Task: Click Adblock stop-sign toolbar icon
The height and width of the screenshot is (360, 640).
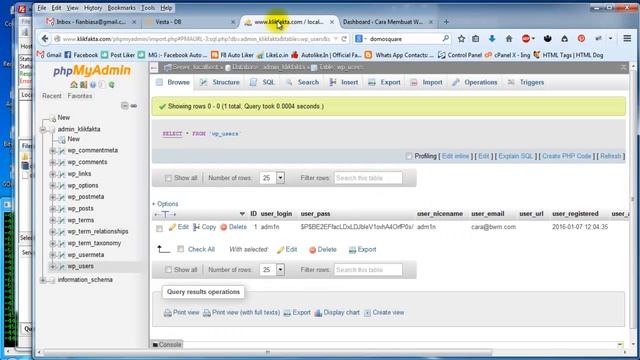Action: [x=526, y=39]
